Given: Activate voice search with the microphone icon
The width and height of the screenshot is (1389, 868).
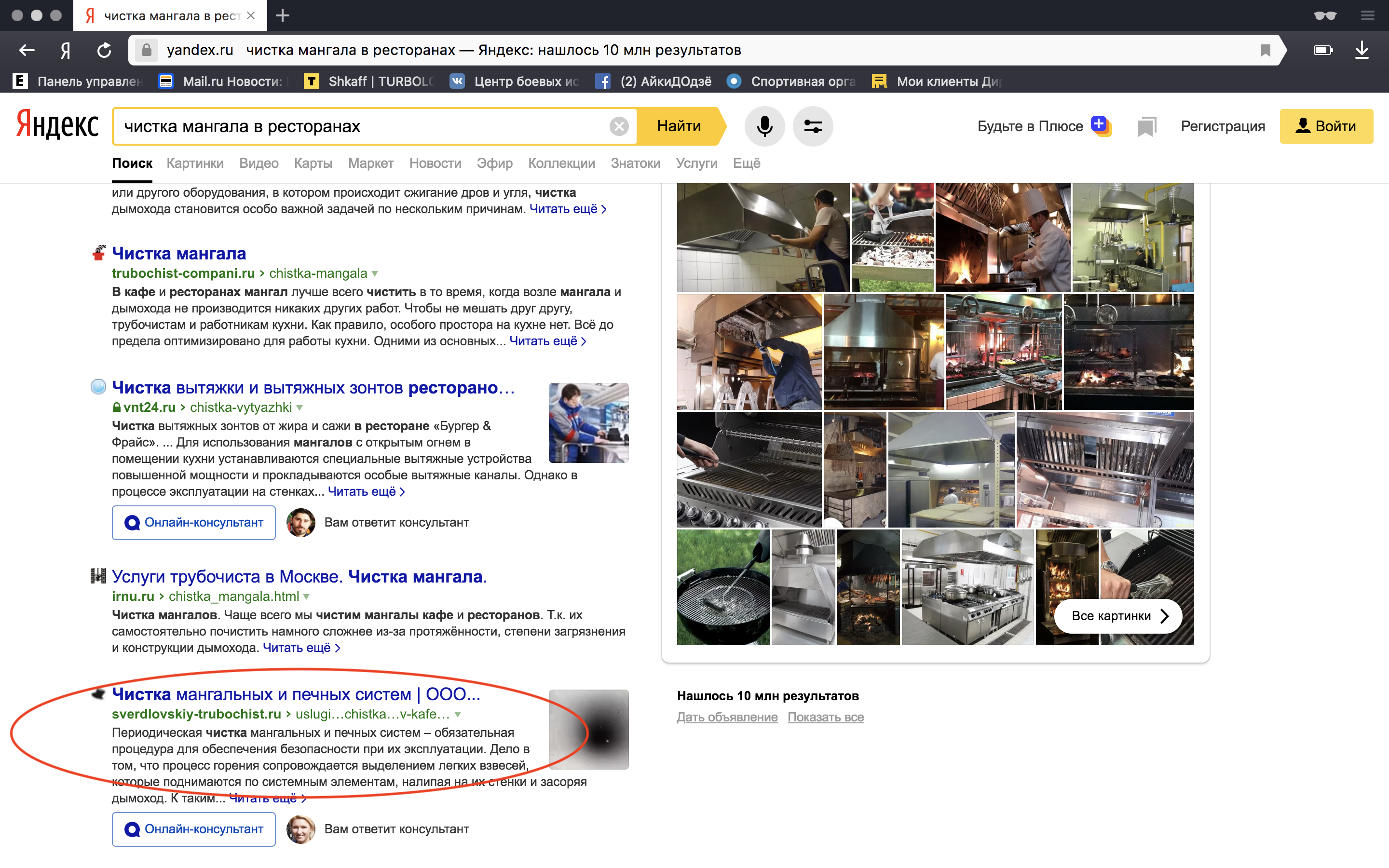Looking at the screenshot, I should click(x=765, y=126).
